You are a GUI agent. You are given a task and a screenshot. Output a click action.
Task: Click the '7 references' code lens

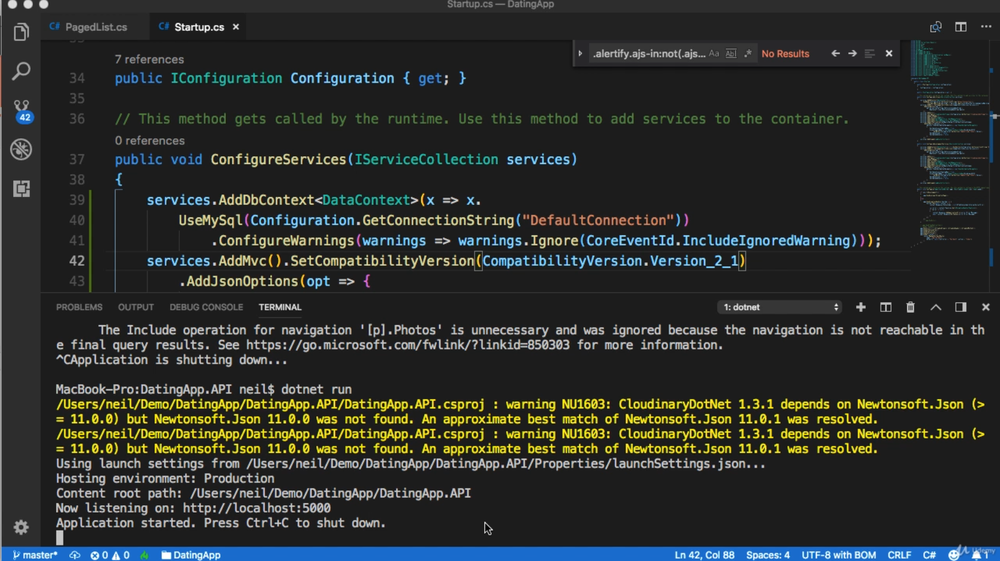point(149,59)
